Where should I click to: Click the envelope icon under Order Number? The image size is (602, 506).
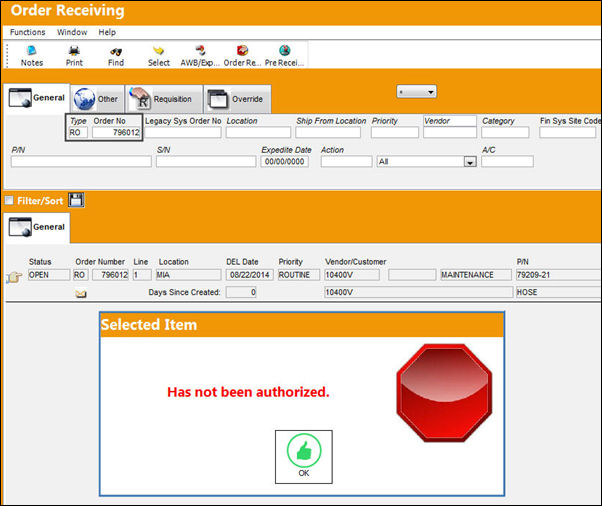pyautogui.click(x=81, y=294)
